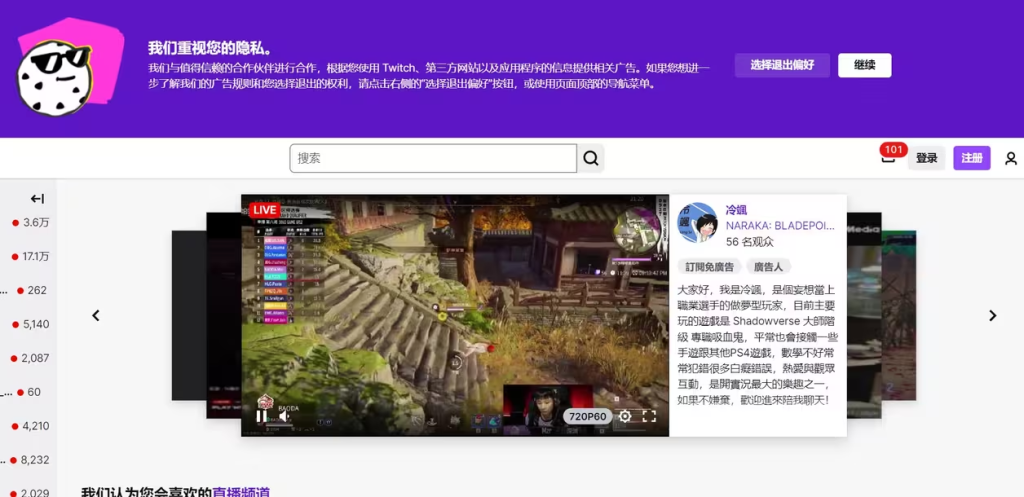Click the LIVE badge on stream

coord(264,210)
